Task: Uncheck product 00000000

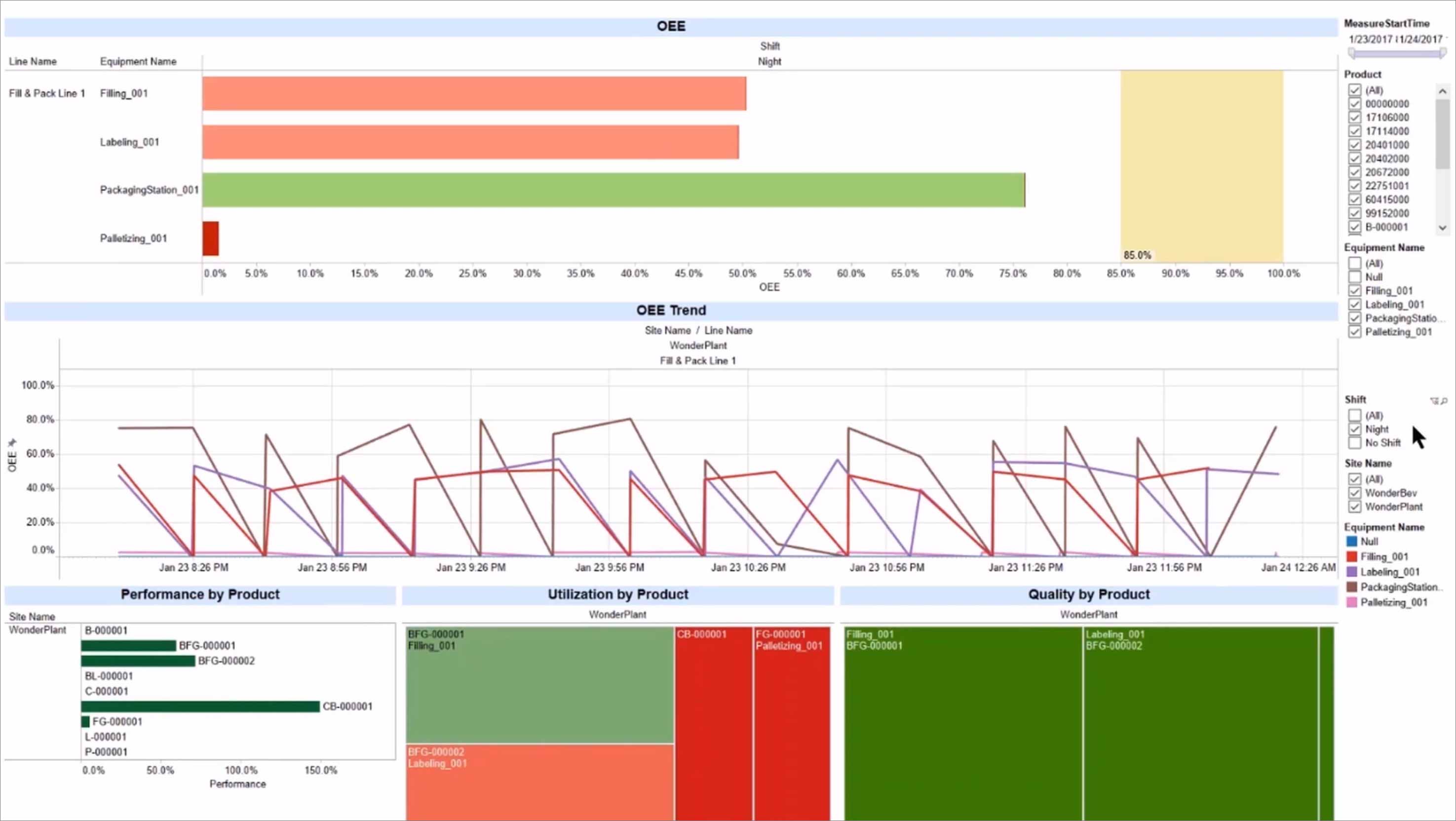Action: tap(1354, 104)
